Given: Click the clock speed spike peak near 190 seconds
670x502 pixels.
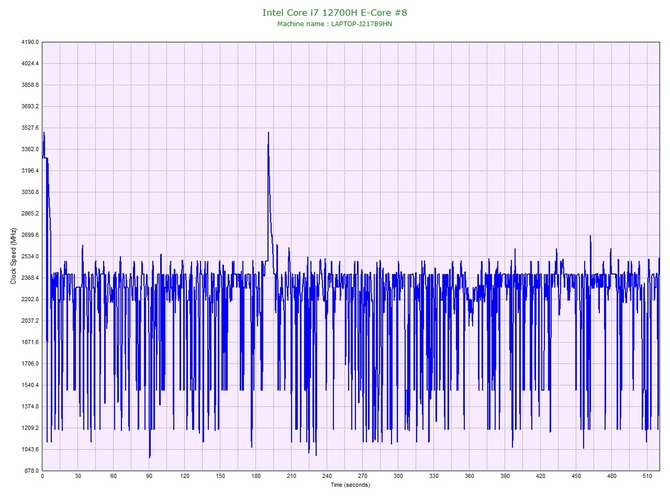Looking at the screenshot, I should 268,133.
